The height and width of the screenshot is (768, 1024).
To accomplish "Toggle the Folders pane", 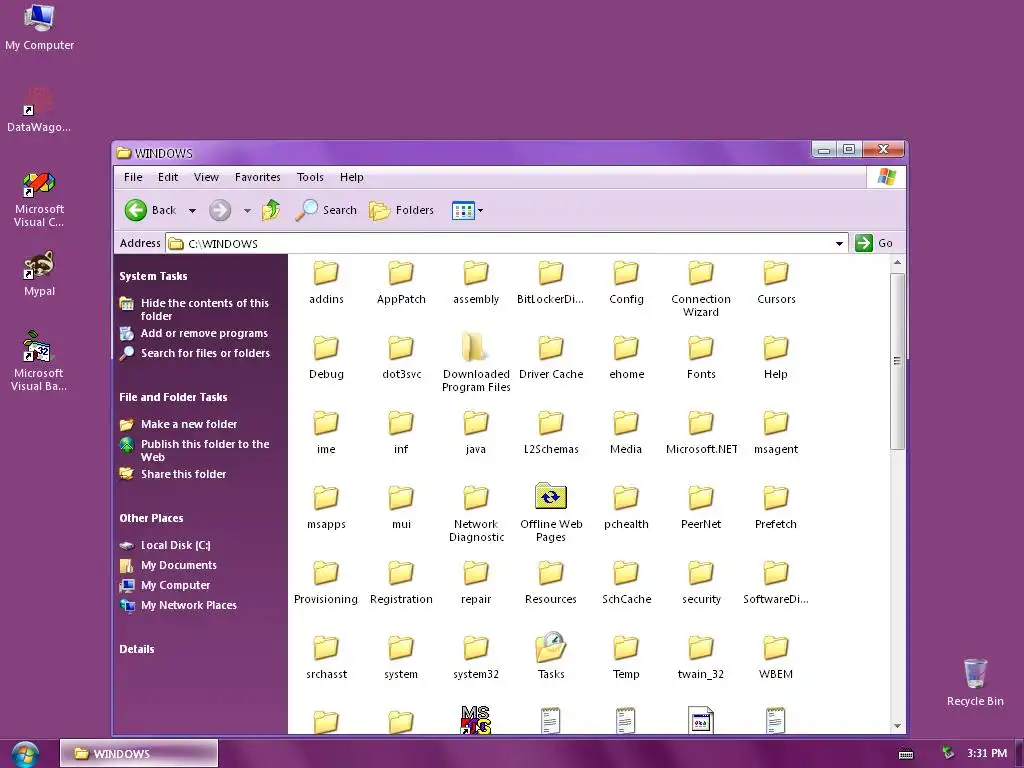I will click(402, 210).
